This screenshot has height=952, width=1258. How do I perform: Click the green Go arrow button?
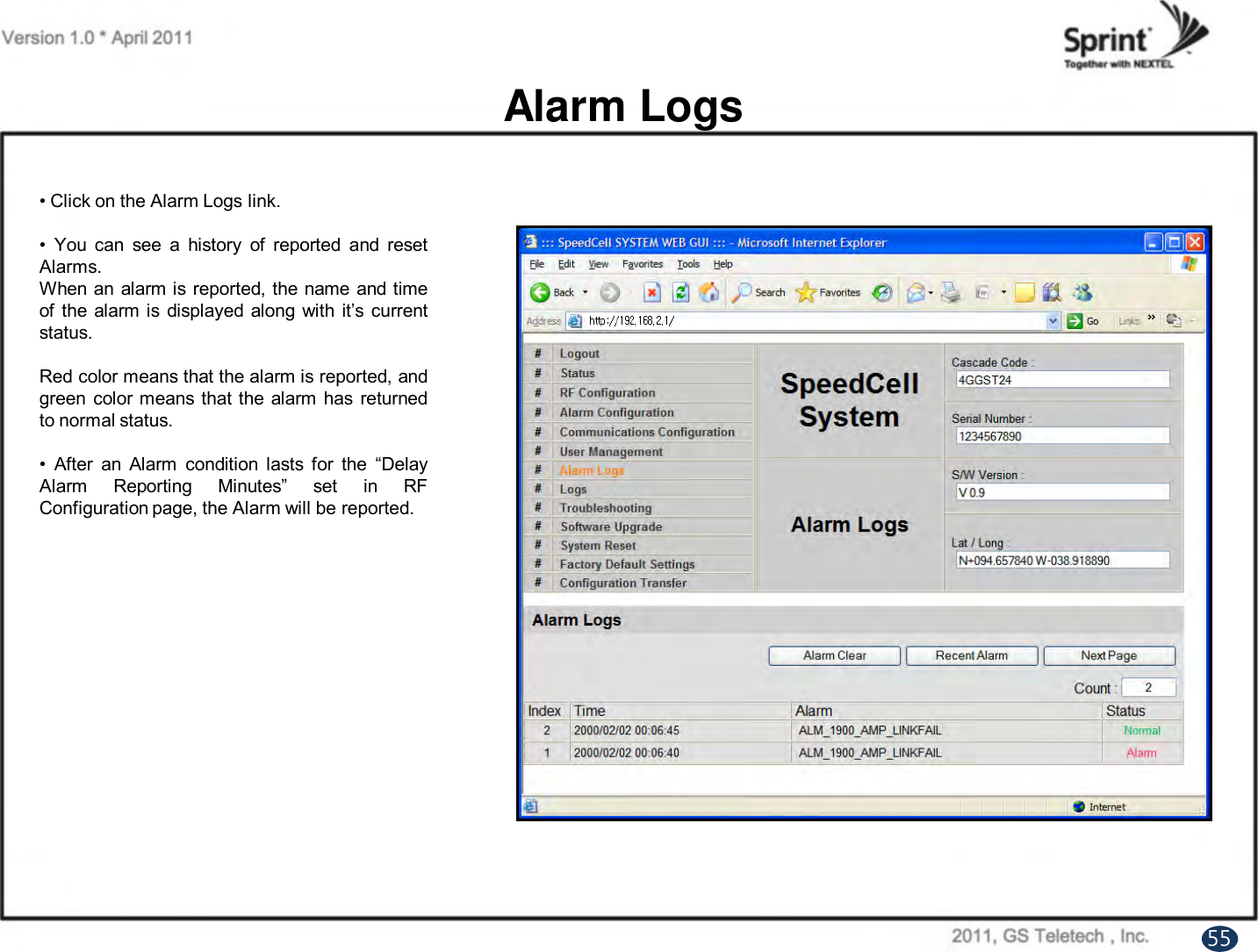click(1075, 321)
